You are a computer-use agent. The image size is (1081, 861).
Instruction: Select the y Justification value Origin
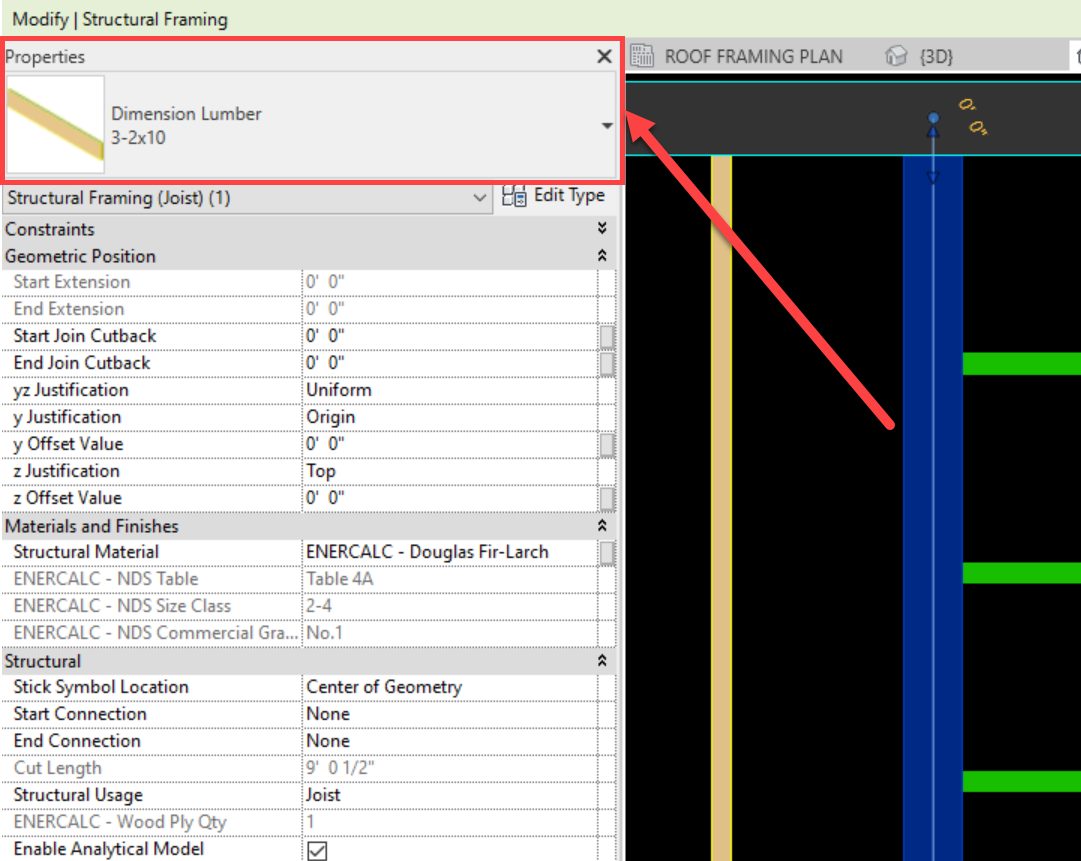pos(449,417)
